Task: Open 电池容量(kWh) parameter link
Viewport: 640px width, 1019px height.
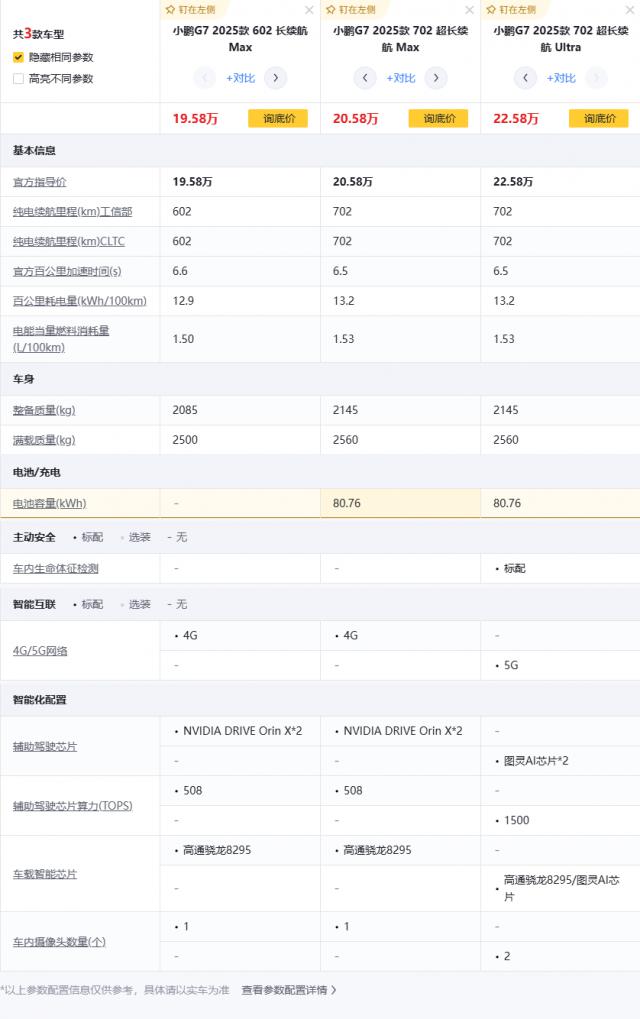Action: click(x=49, y=503)
